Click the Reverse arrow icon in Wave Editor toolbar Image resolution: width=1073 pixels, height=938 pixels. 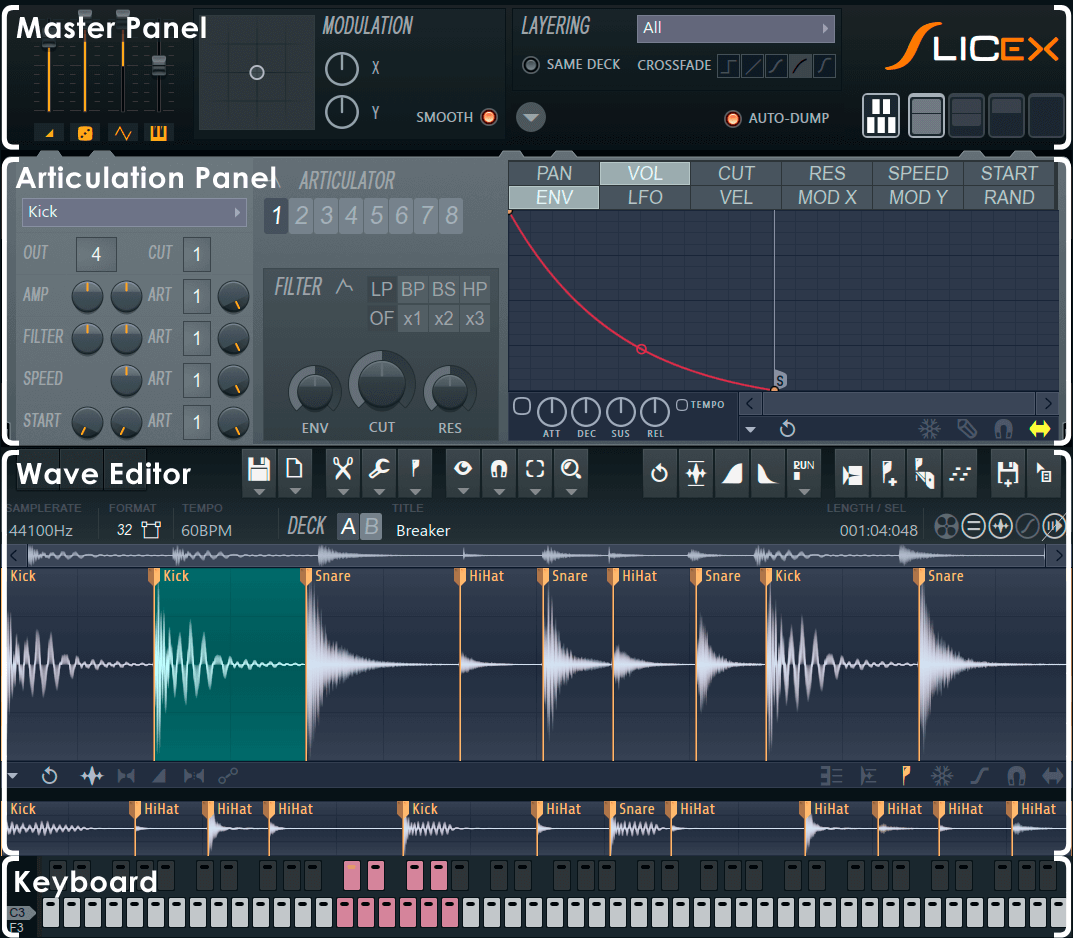click(x=659, y=473)
